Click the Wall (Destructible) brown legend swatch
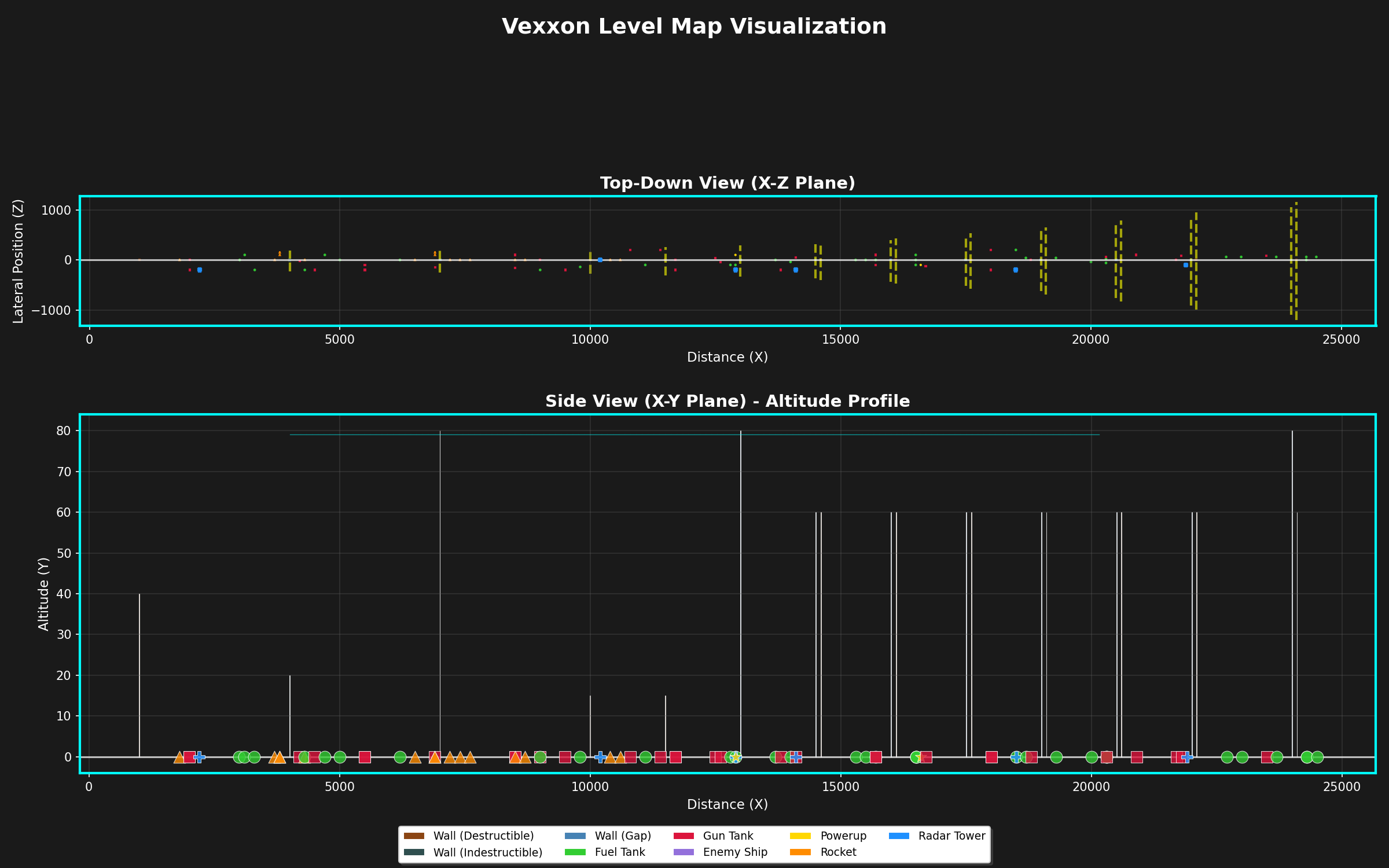 [x=414, y=836]
